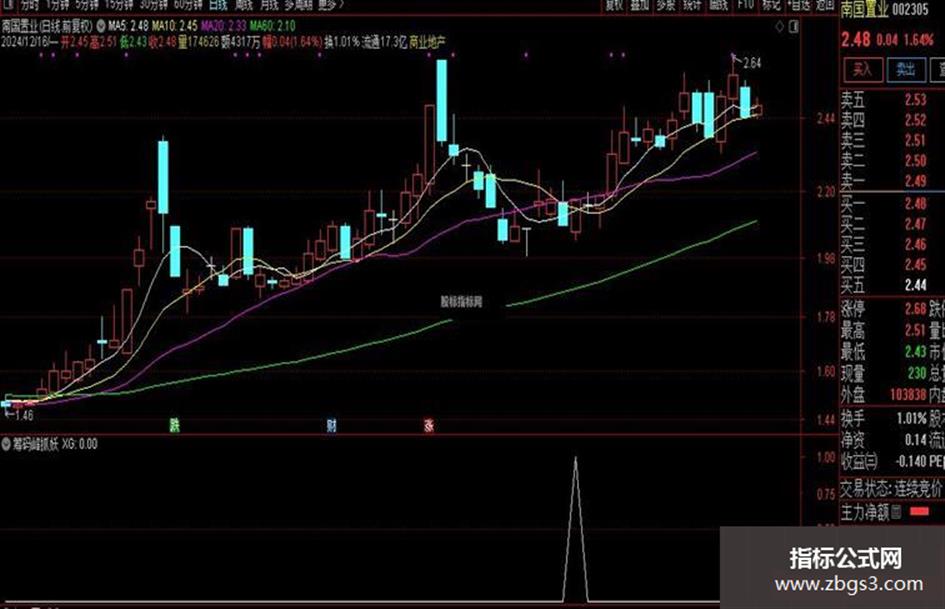
Task: Click the MA60: 2.10 indicator label
Action: [x=272, y=26]
